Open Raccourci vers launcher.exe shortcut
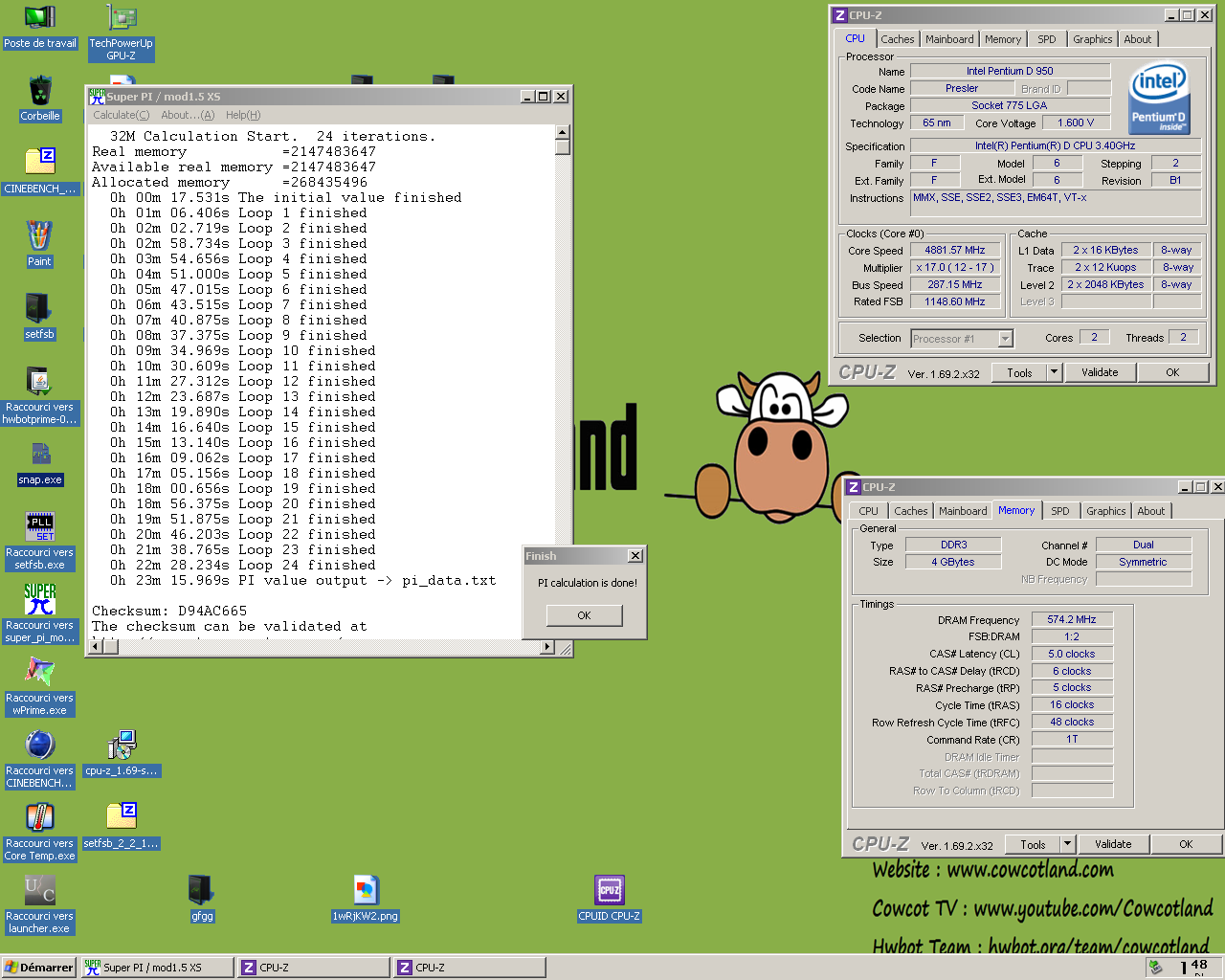This screenshot has width=1225, height=980. pos(39,904)
